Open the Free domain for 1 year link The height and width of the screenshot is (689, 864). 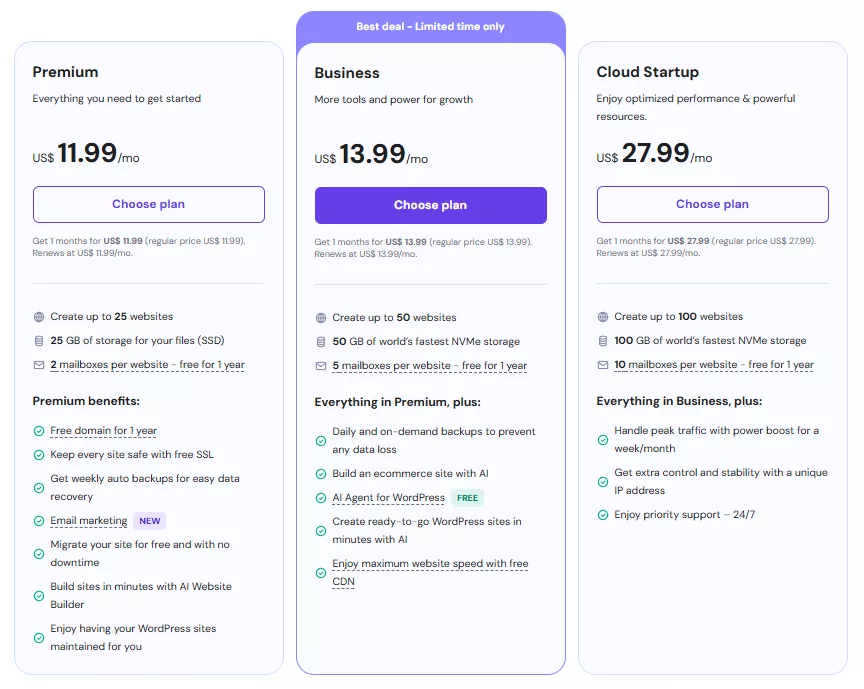click(x=104, y=431)
